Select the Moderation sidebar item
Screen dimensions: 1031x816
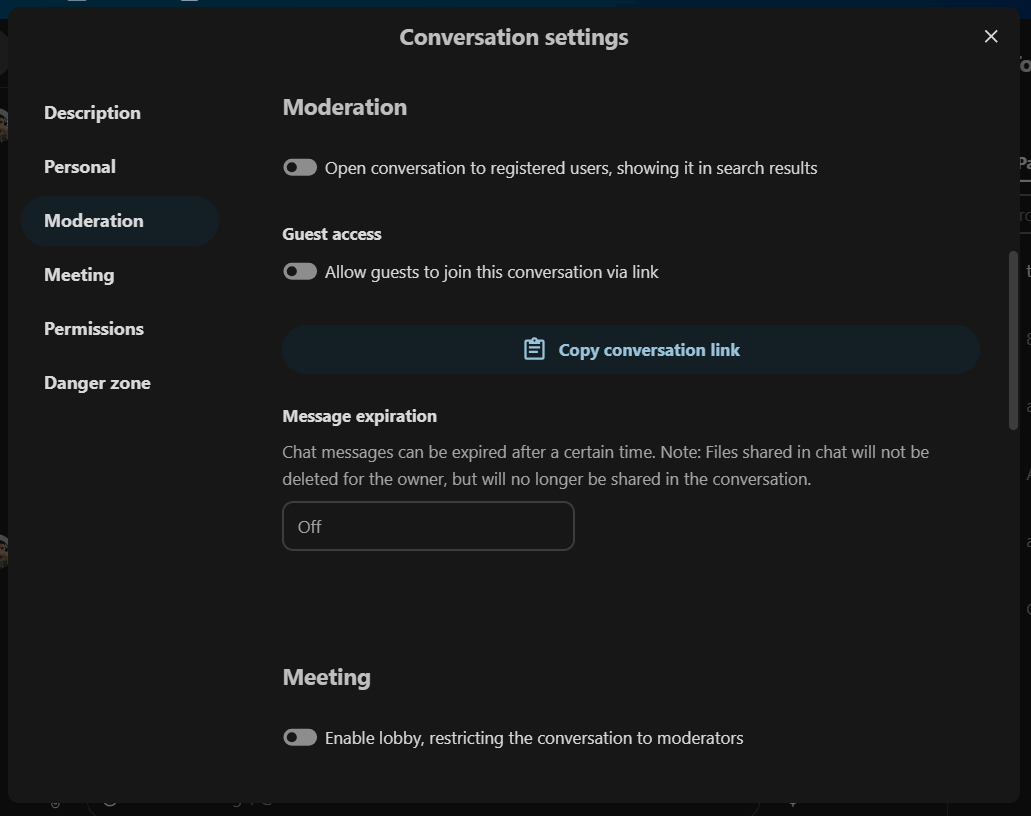(120, 221)
